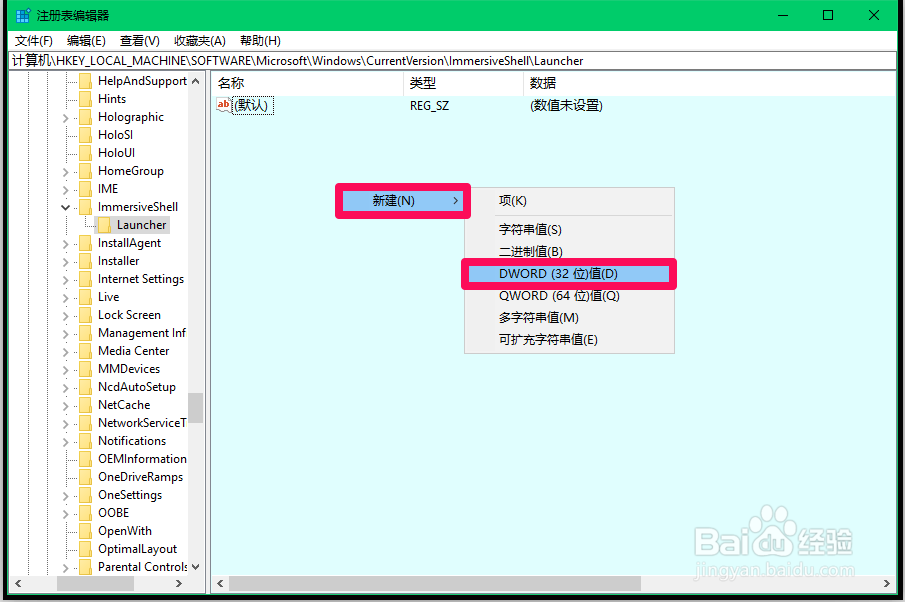Choose 多字符串值(M) from the submenu
This screenshot has width=905, height=602.
(x=540, y=317)
